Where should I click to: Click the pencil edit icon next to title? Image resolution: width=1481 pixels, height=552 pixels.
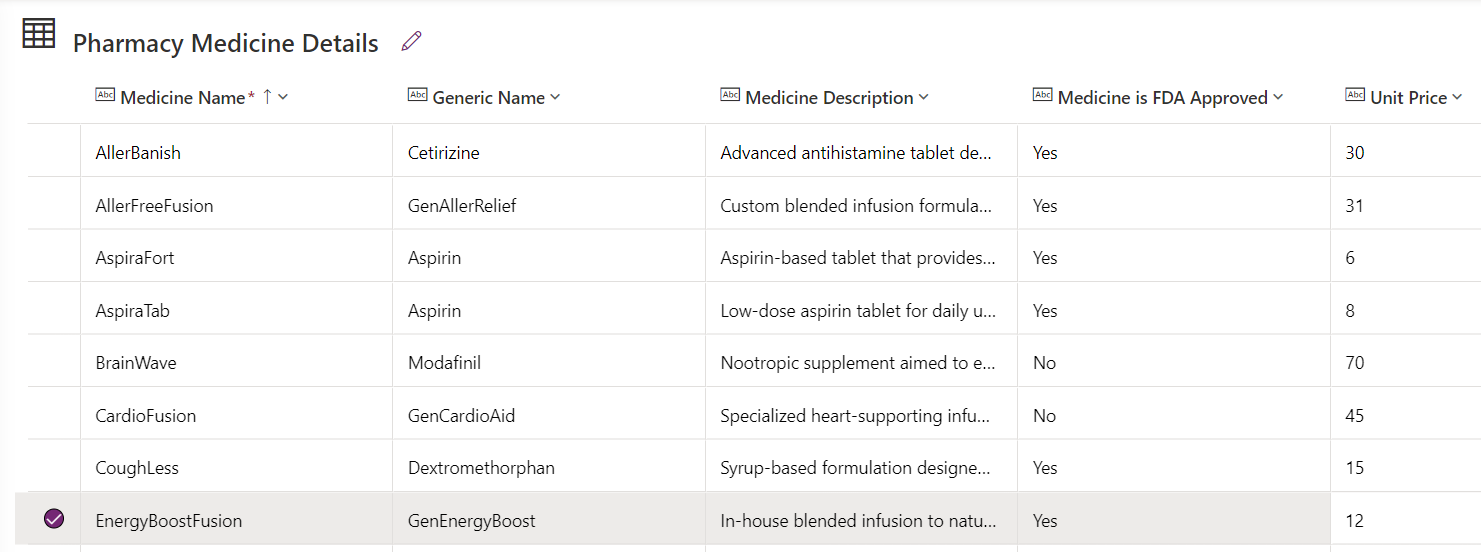coord(411,41)
